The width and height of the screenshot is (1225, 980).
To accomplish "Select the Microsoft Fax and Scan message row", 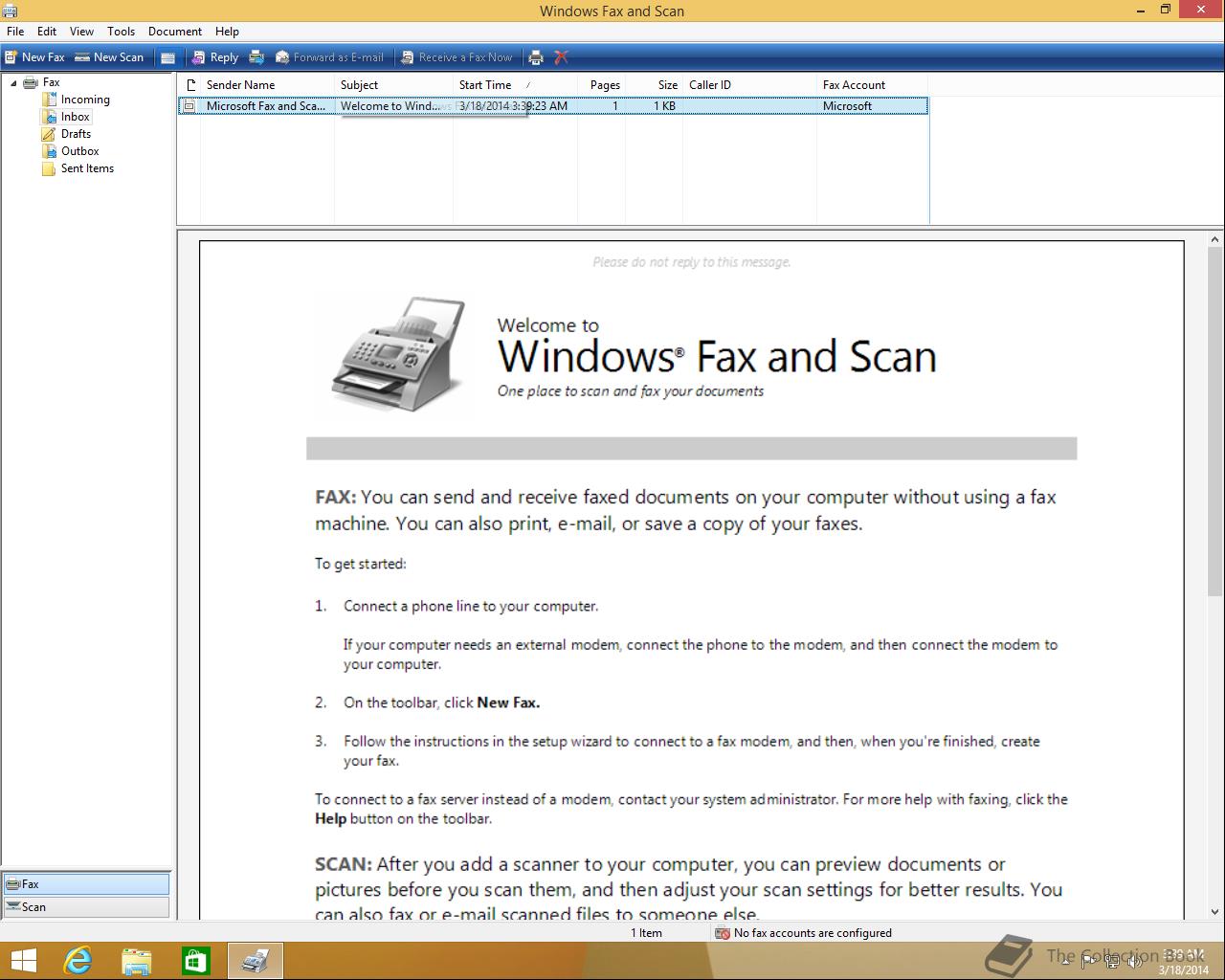I will click(x=553, y=106).
